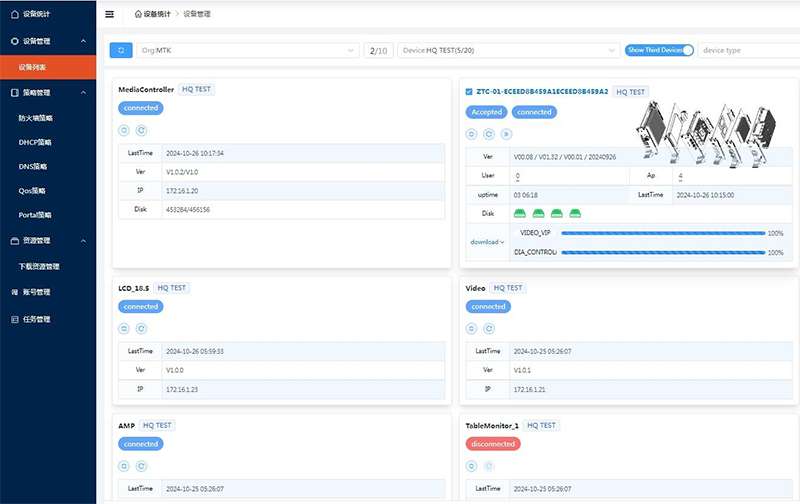
Task: Click the 设备统计 icon in sidebar
Action: point(15,14)
